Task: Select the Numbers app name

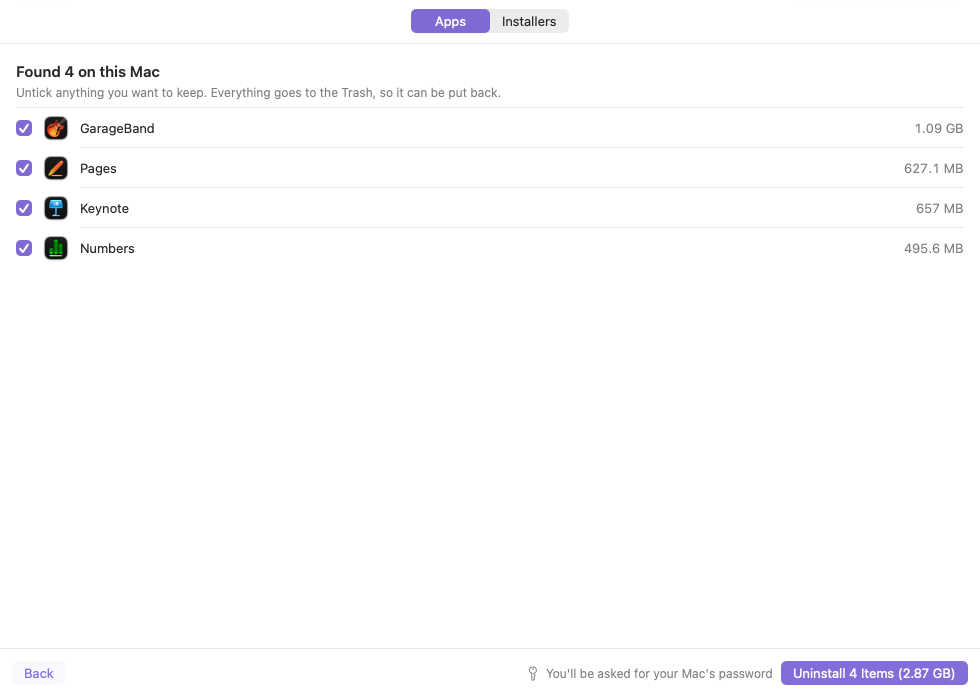Action: point(107,248)
